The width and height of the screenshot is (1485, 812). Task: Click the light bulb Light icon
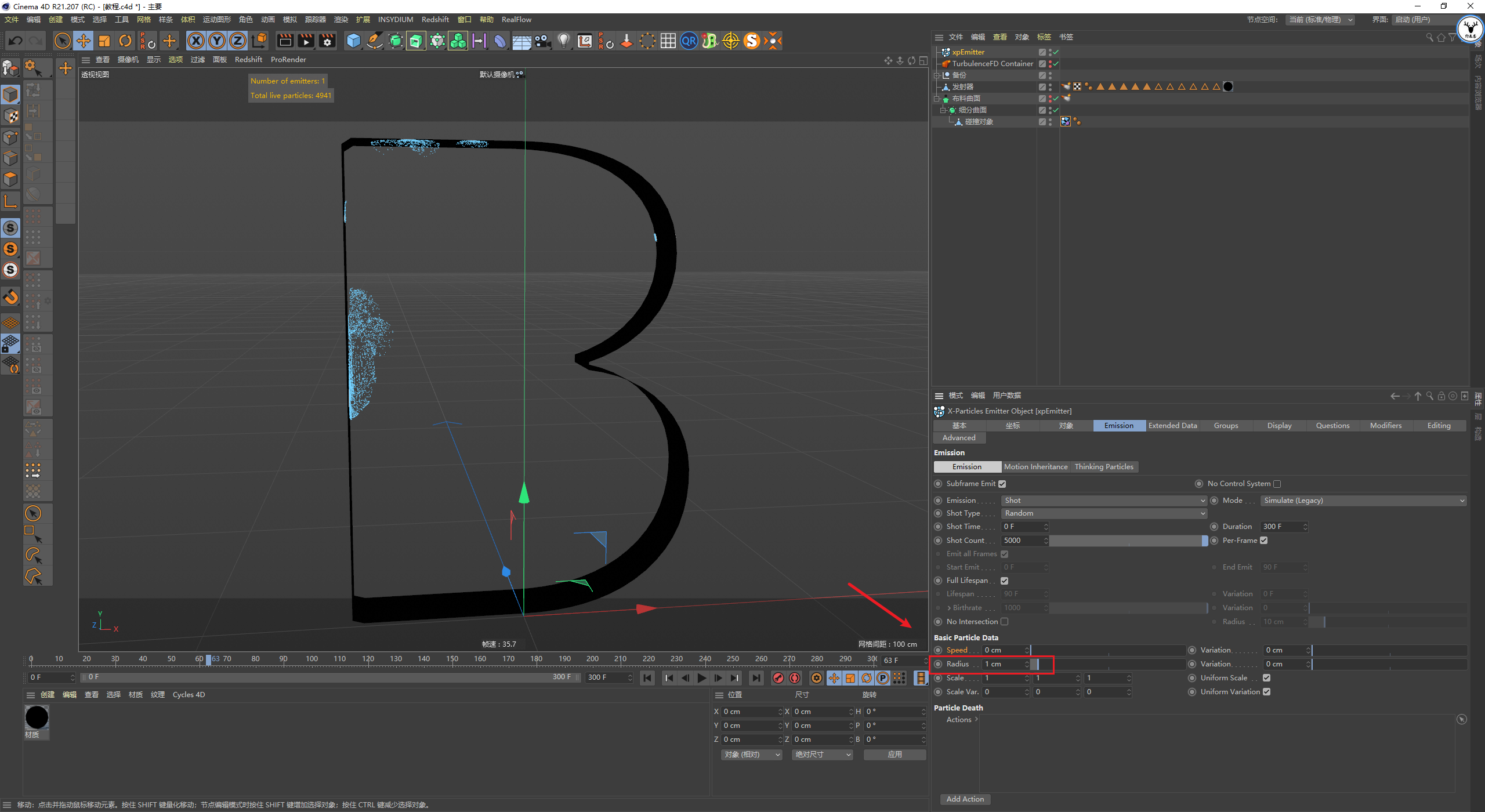(563, 41)
